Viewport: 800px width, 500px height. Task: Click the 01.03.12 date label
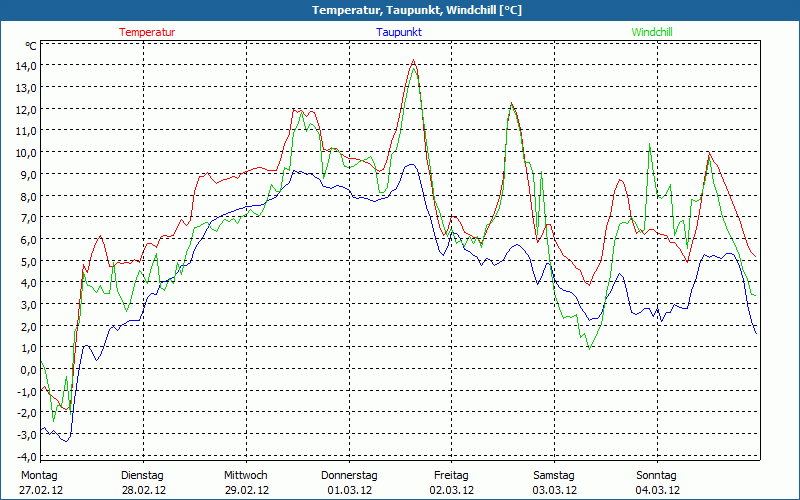(x=349, y=490)
